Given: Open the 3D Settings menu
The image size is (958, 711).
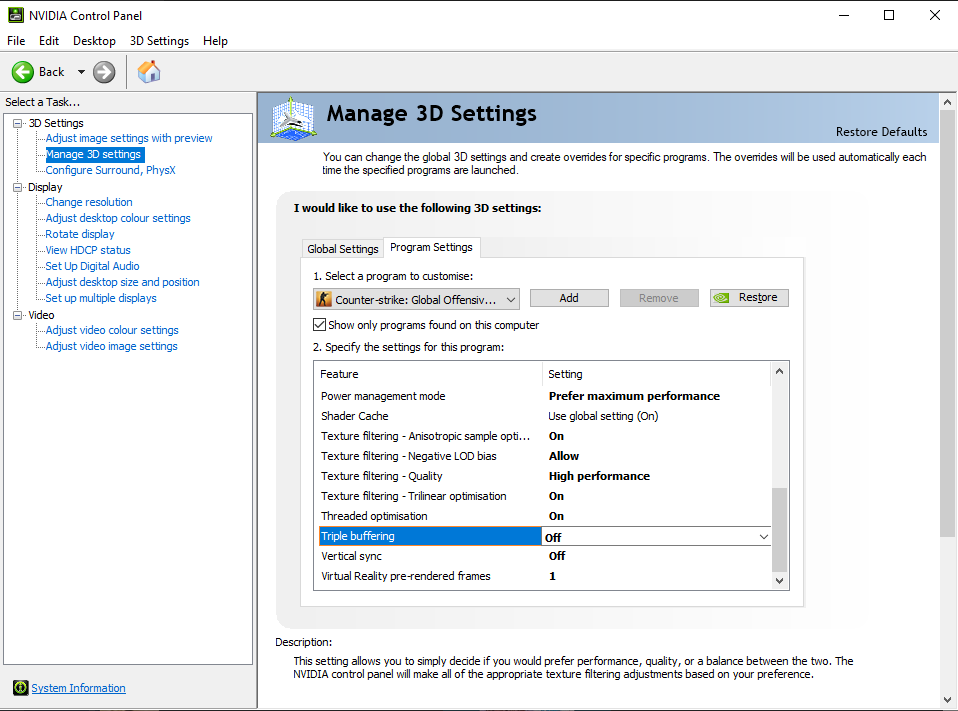Looking at the screenshot, I should [159, 41].
